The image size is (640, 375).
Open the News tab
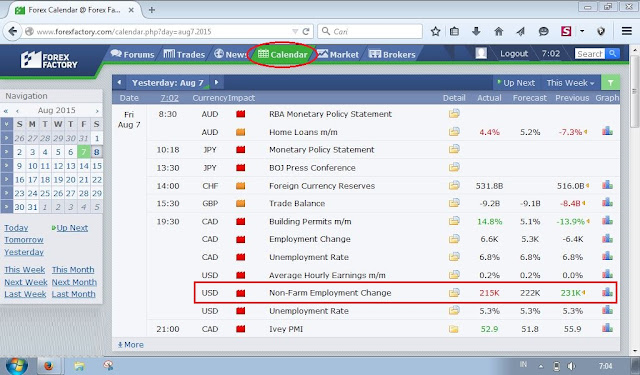tap(231, 54)
